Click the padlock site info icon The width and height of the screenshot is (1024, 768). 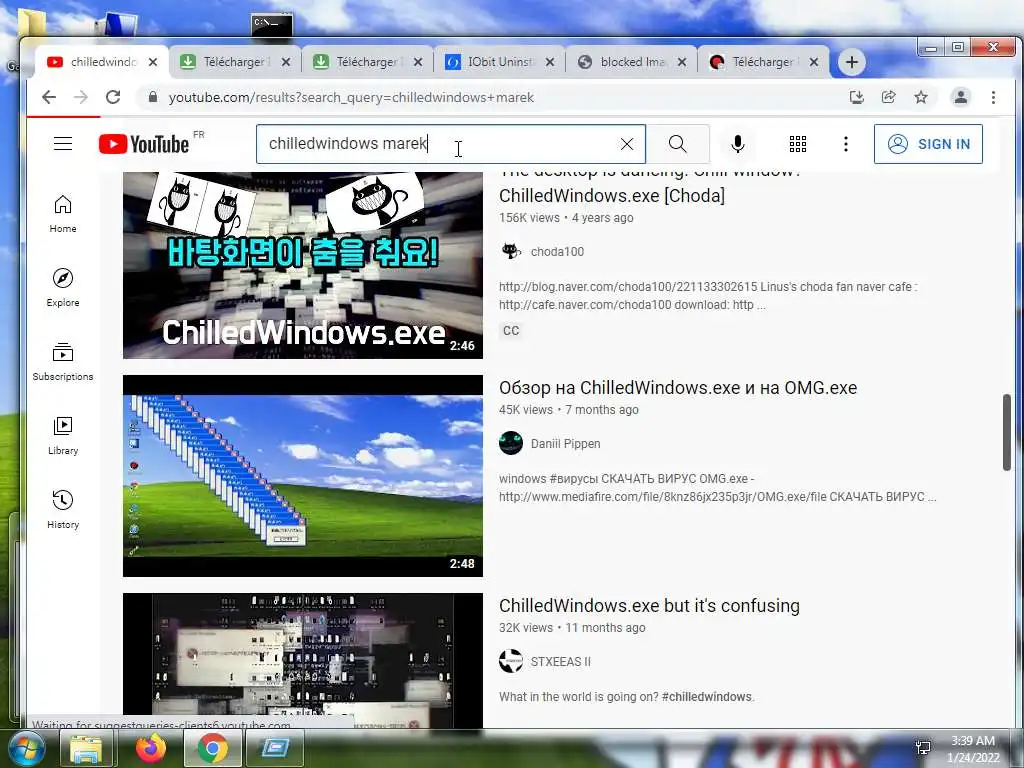tap(153, 97)
